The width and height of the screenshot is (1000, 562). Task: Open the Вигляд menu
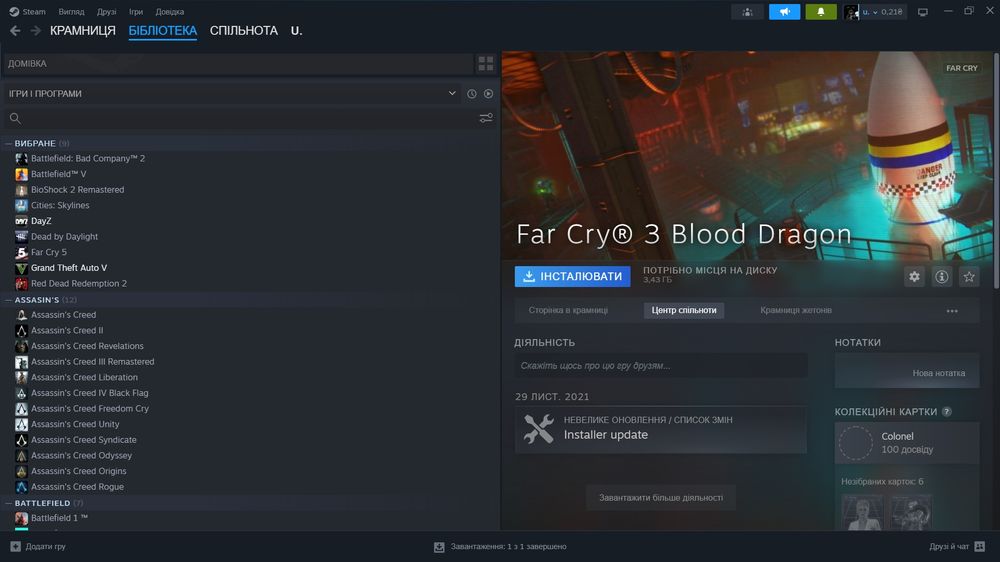71,11
